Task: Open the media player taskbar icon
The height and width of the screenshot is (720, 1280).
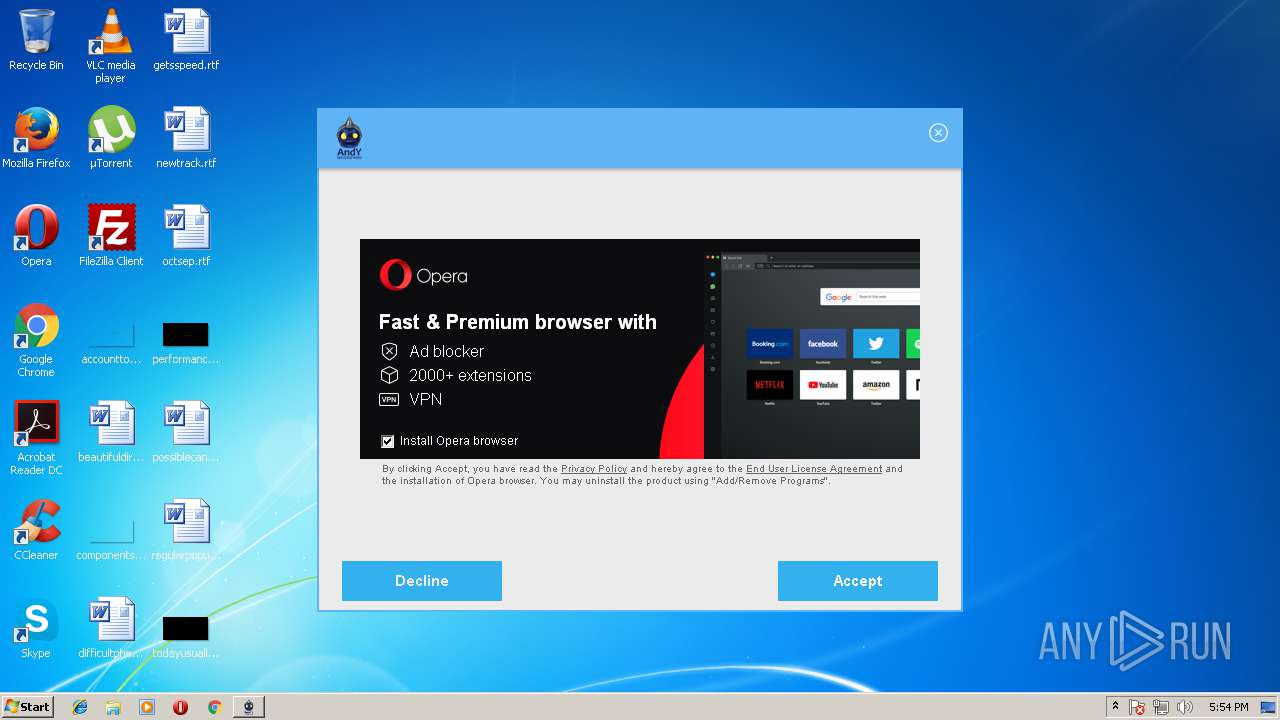Action: coord(147,707)
